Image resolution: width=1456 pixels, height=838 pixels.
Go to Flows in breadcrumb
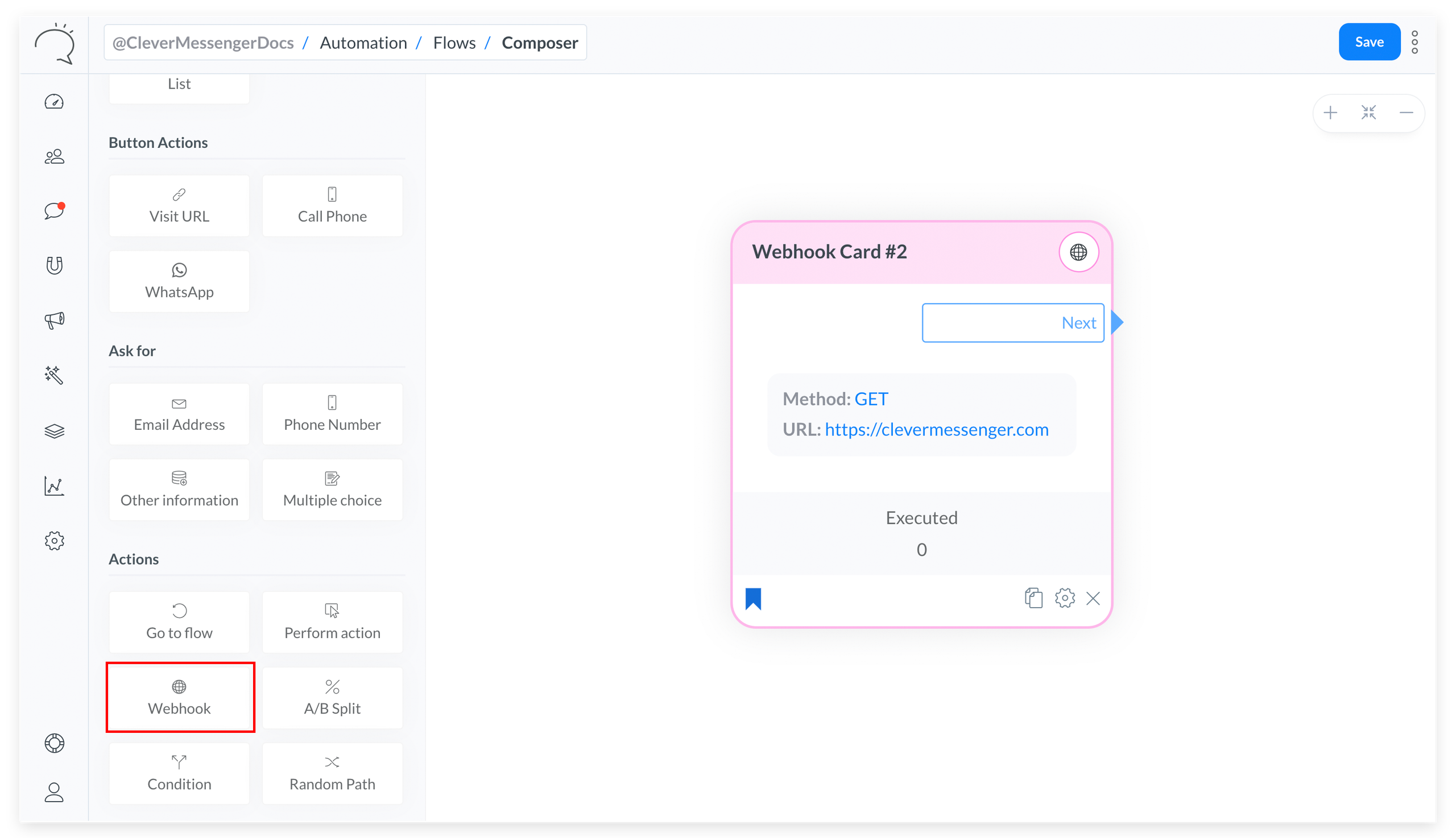(454, 43)
